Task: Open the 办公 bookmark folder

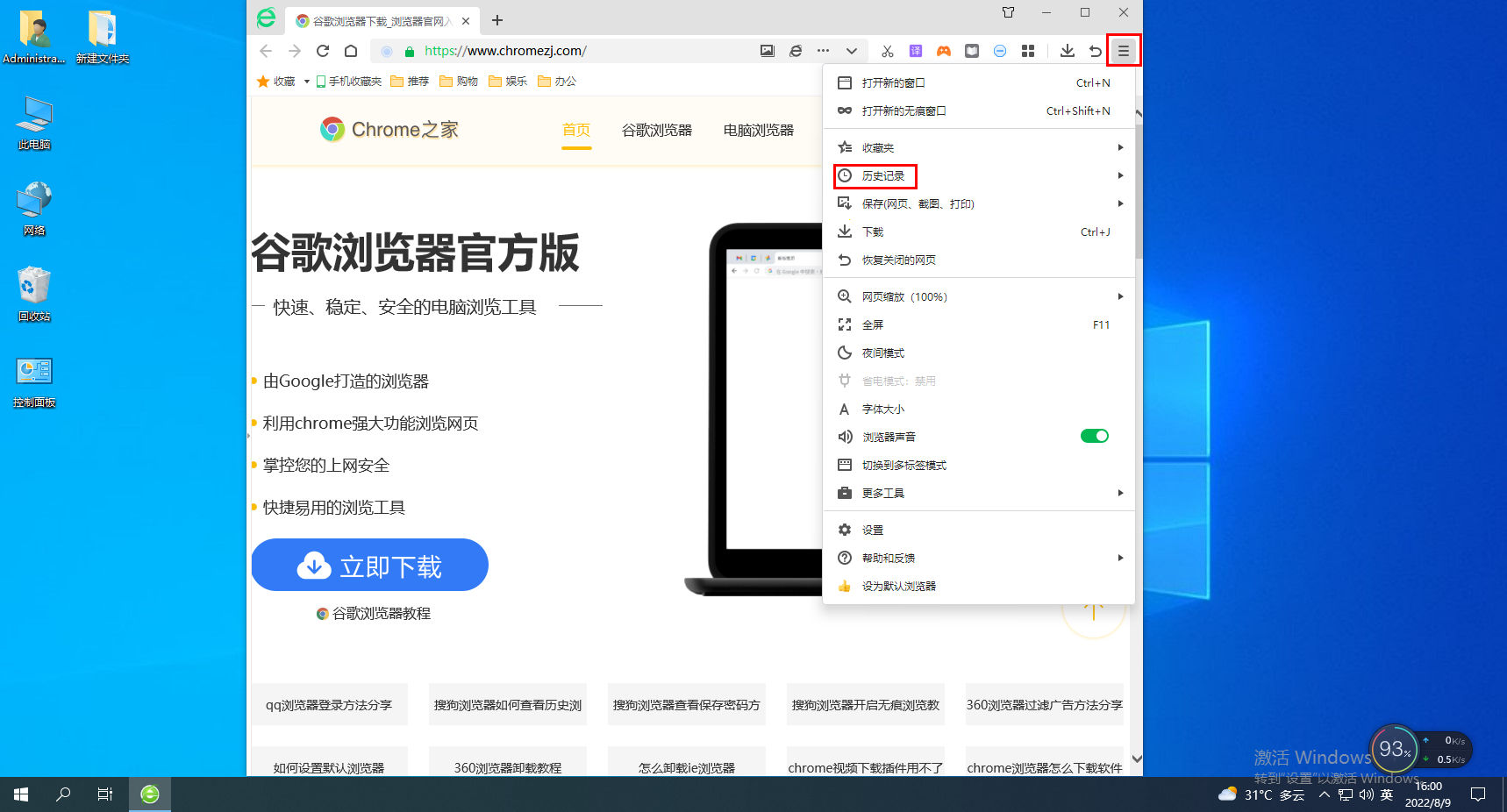Action: [557, 82]
